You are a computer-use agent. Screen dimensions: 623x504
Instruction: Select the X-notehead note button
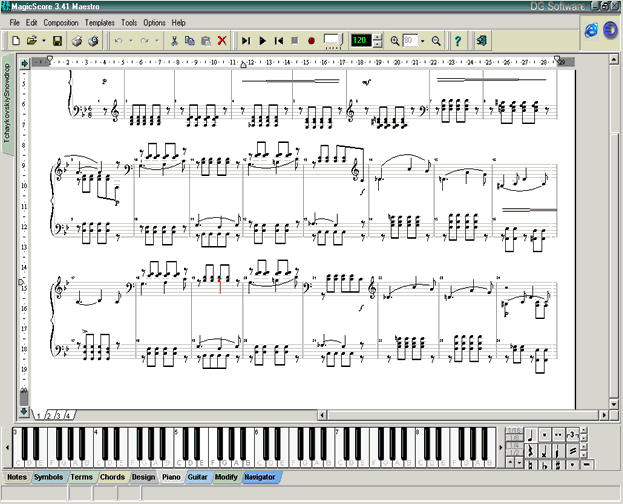(x=544, y=451)
